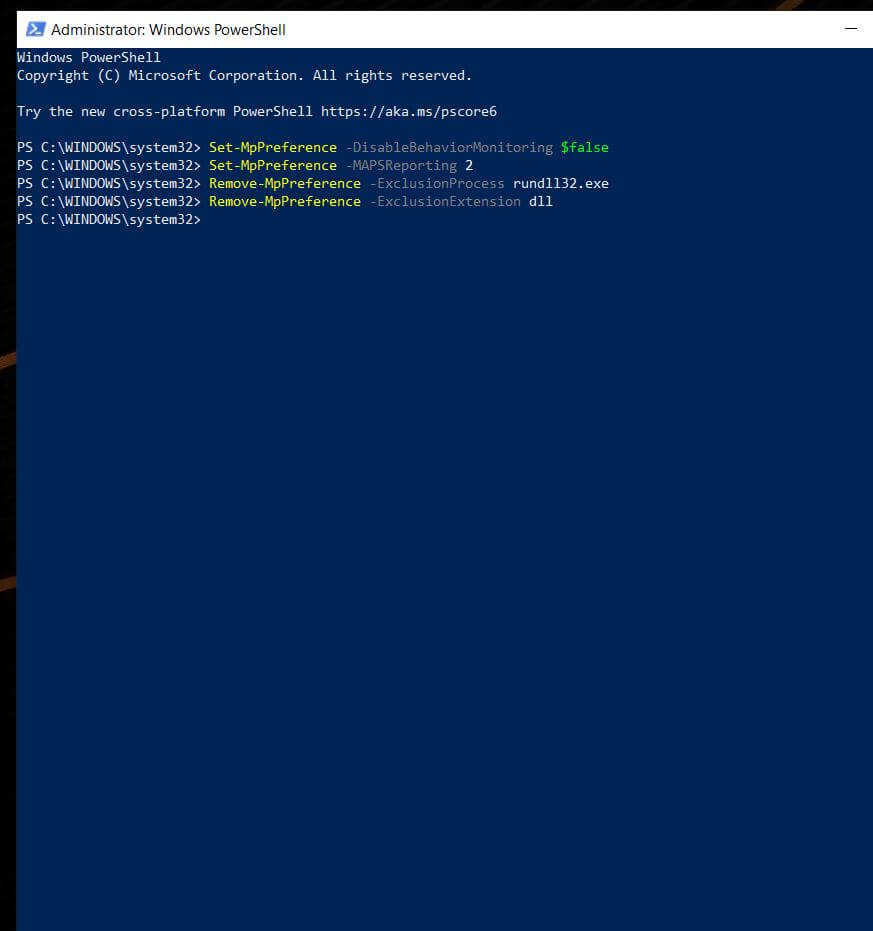Click the -ExclusionProcess parameter text
This screenshot has width=873, height=931.
pos(437,183)
